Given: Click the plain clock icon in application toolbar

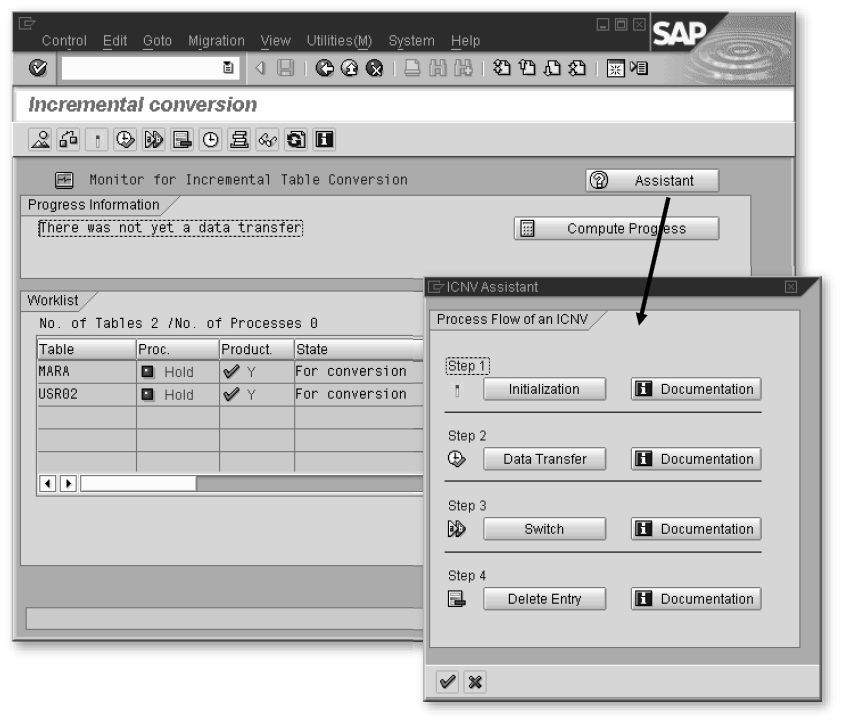Looking at the screenshot, I should pos(210,140).
